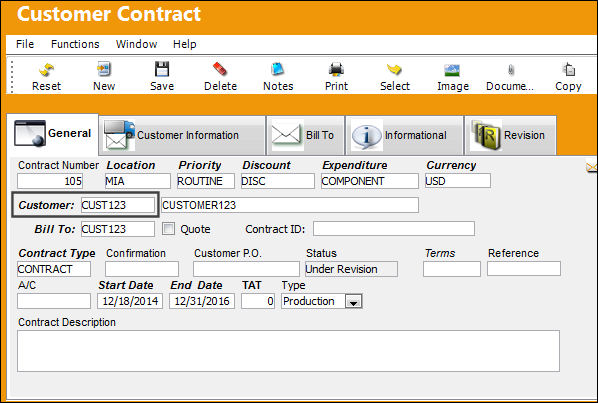The image size is (598, 403).
Task: Click the bold Priority label
Action: 200,165
